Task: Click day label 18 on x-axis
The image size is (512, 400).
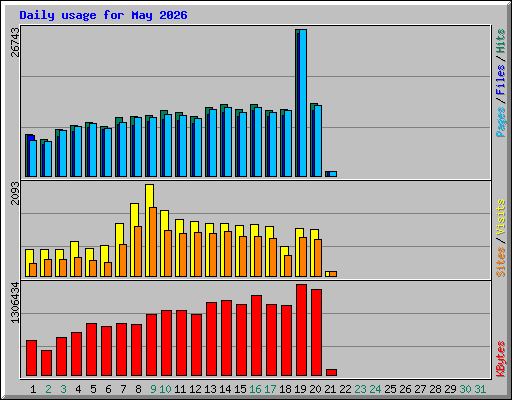Action: click(x=285, y=389)
